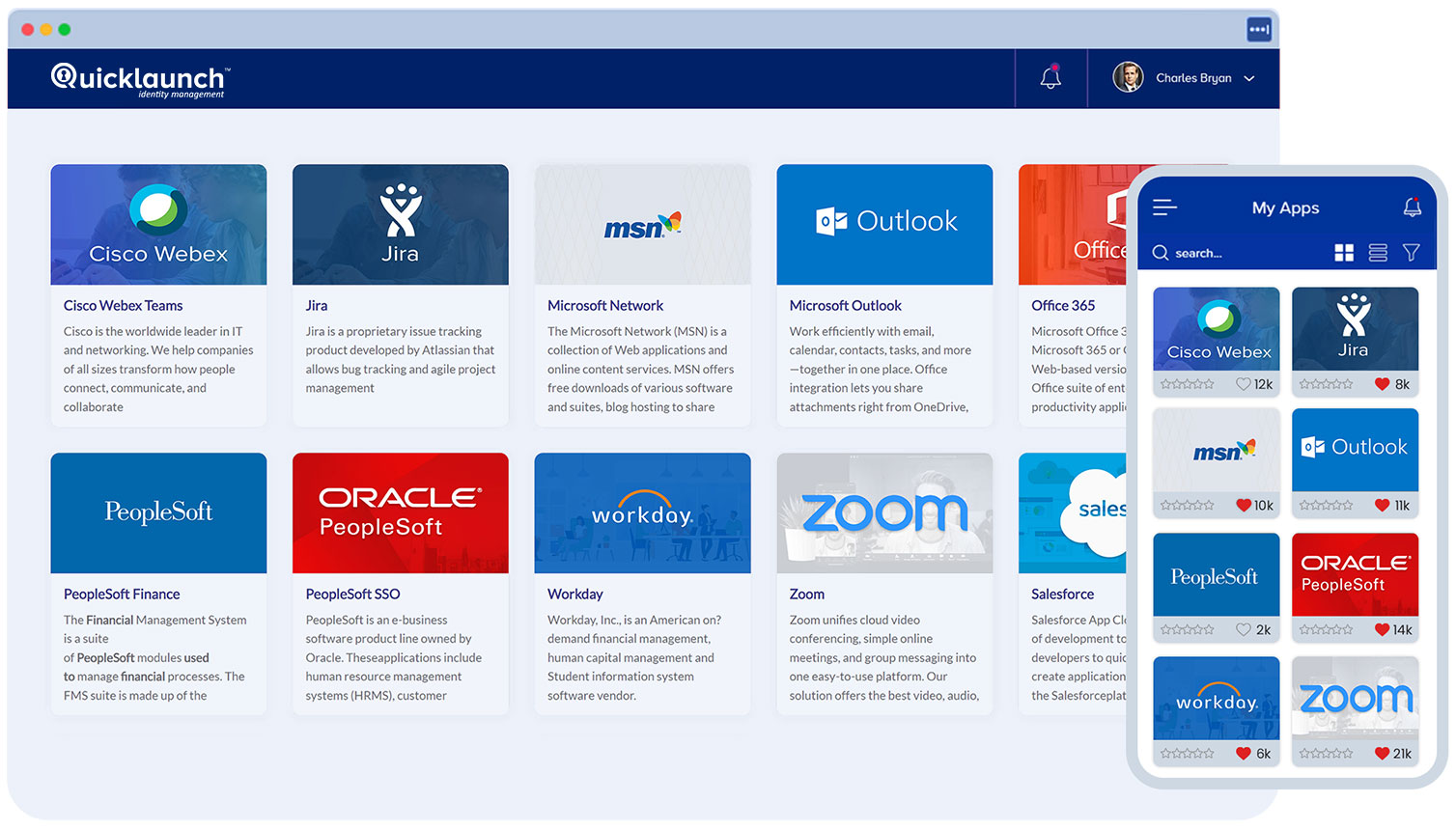Click the browser extension icon in title bar
The width and height of the screenshot is (1456, 830).
pyautogui.click(x=1258, y=30)
